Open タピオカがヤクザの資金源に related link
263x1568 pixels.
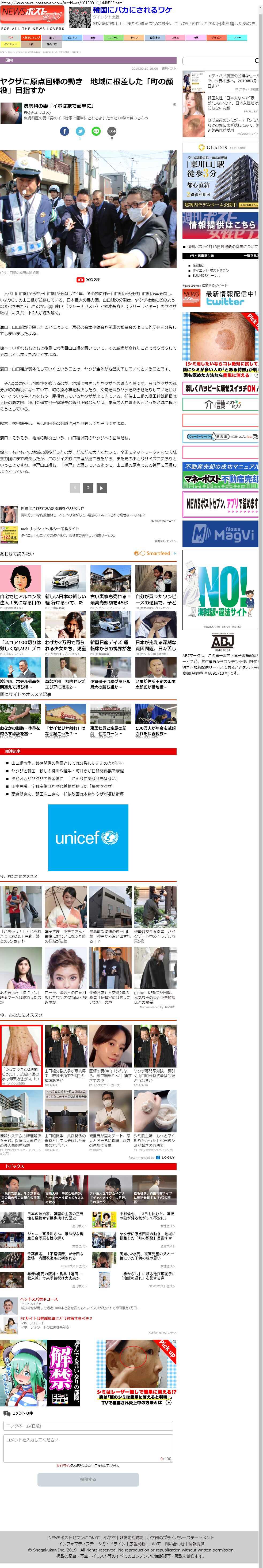(x=65, y=779)
